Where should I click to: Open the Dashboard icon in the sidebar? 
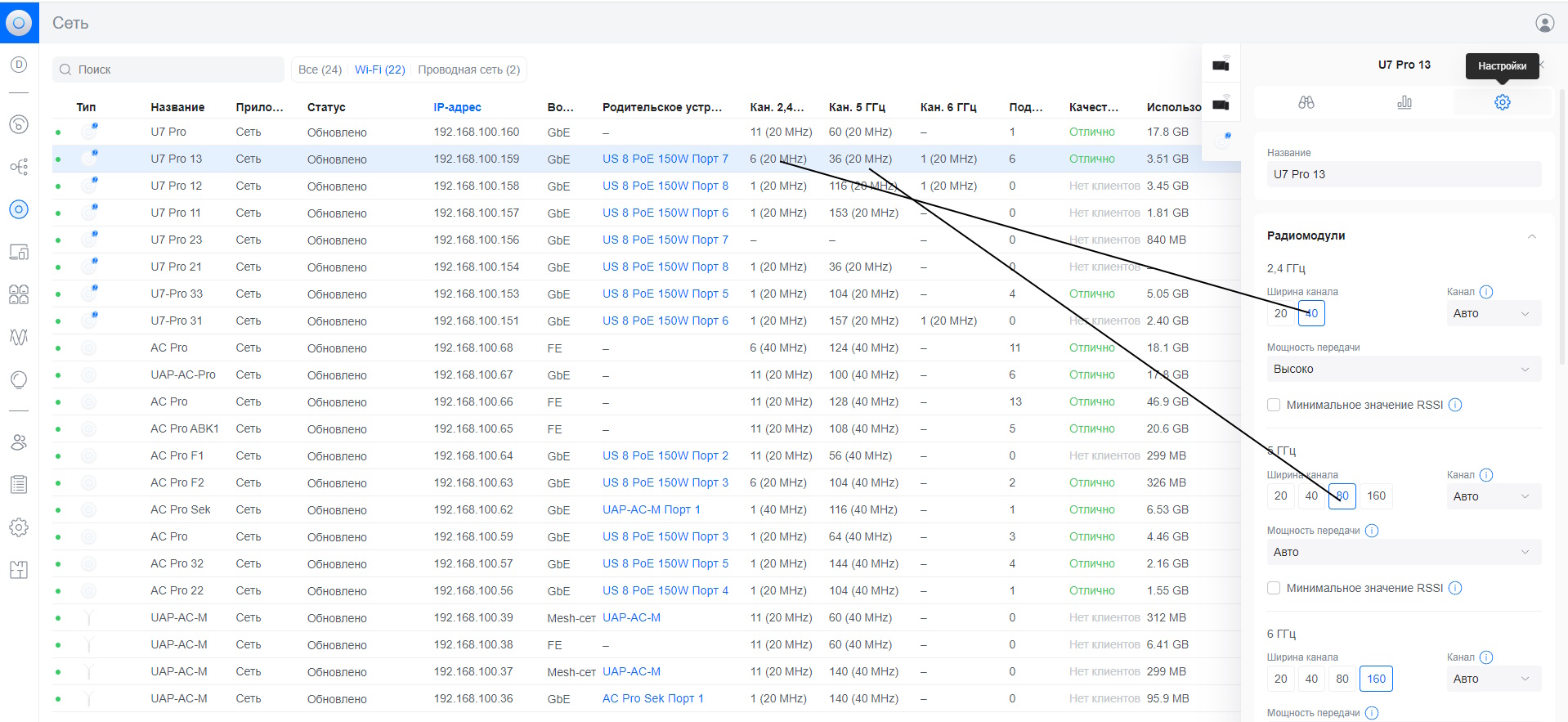pos(19,65)
